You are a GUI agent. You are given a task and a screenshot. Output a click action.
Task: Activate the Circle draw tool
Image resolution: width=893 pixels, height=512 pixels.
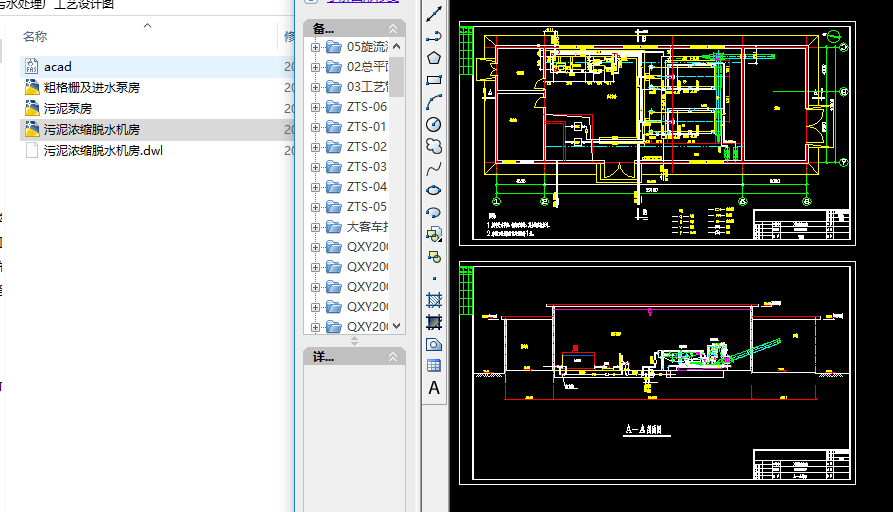click(434, 124)
